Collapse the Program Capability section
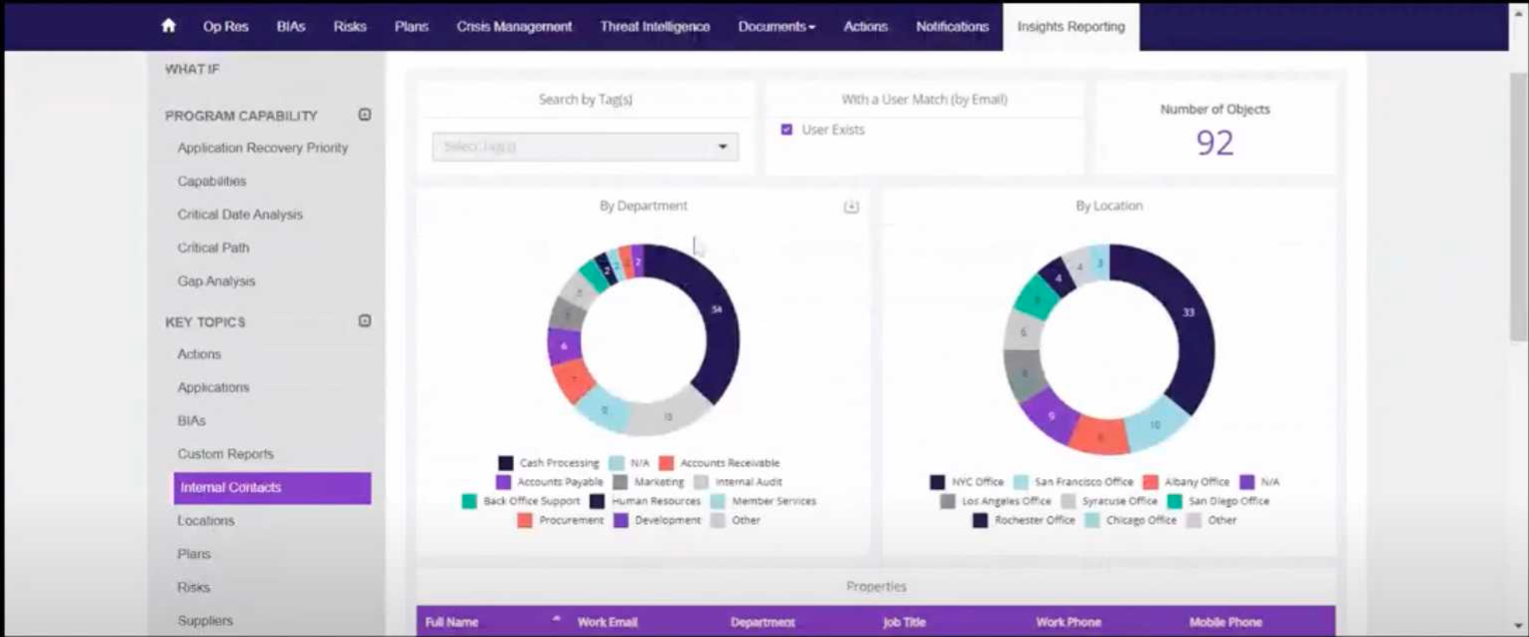Viewport: 1529px width, 637px height. [x=365, y=115]
